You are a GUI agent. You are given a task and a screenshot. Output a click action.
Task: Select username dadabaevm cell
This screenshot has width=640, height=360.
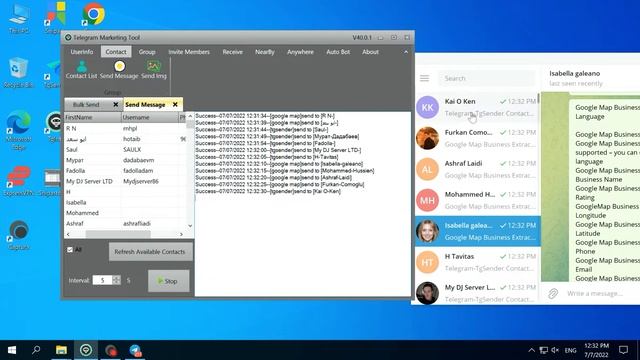[149, 160]
